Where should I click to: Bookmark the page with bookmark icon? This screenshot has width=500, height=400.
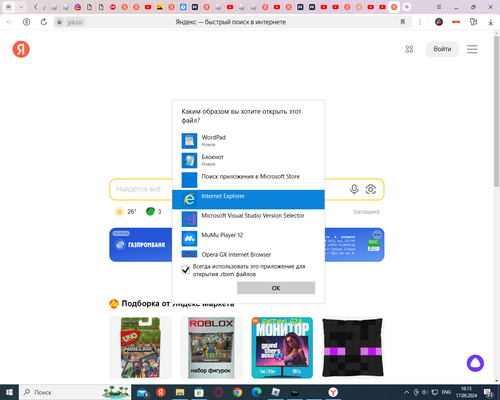click(x=403, y=22)
